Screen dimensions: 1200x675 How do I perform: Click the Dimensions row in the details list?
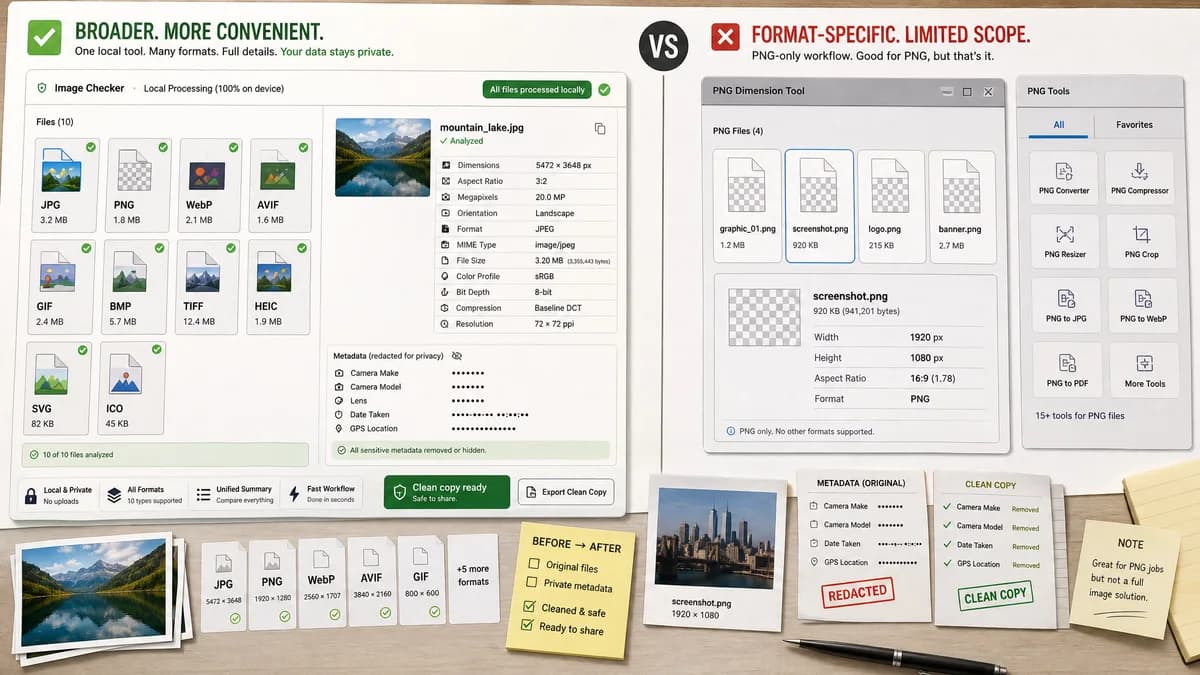(x=525, y=165)
